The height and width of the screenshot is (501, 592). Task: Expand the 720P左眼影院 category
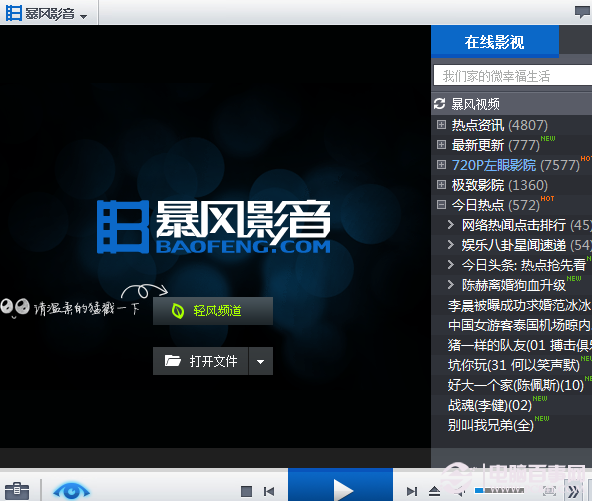coord(441,164)
